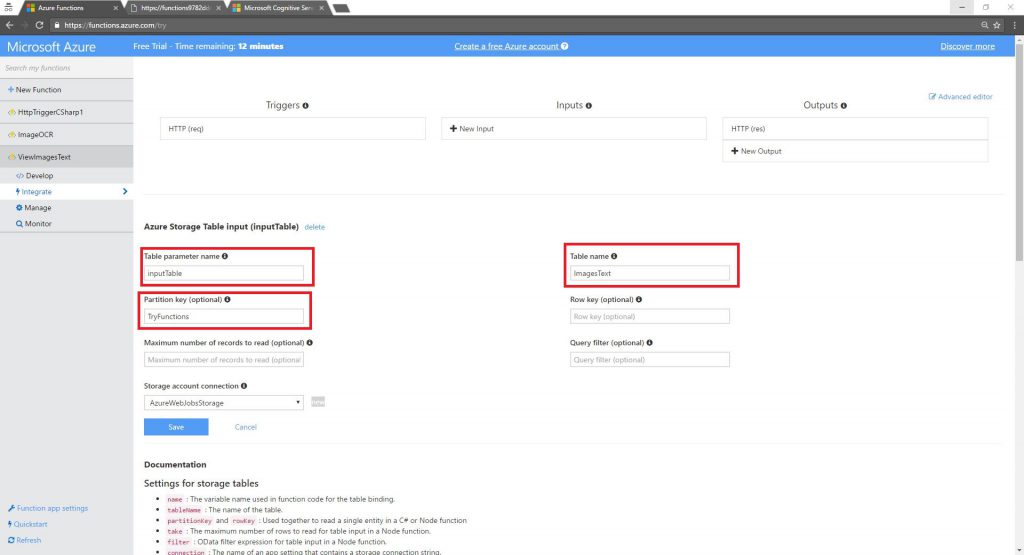Image resolution: width=1024 pixels, height=555 pixels.
Task: Open the Develop section
Action: (x=39, y=175)
